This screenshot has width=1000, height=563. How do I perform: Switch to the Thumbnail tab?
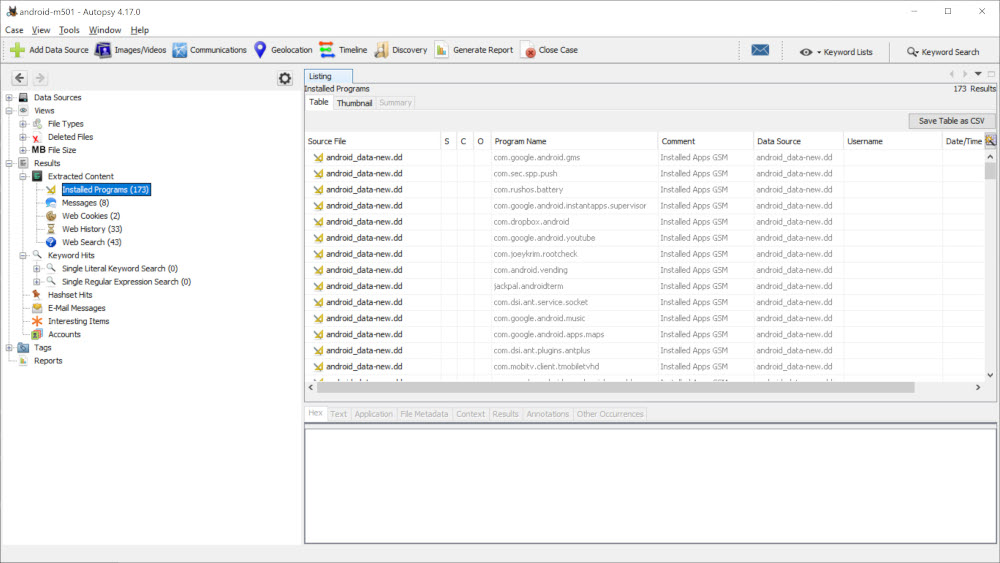(x=354, y=103)
